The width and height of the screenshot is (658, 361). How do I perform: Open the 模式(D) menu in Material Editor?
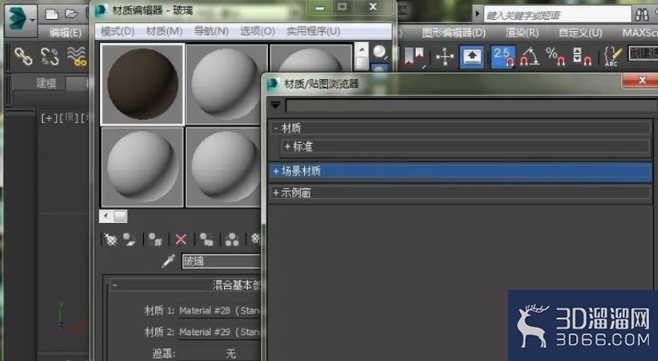coord(118,31)
